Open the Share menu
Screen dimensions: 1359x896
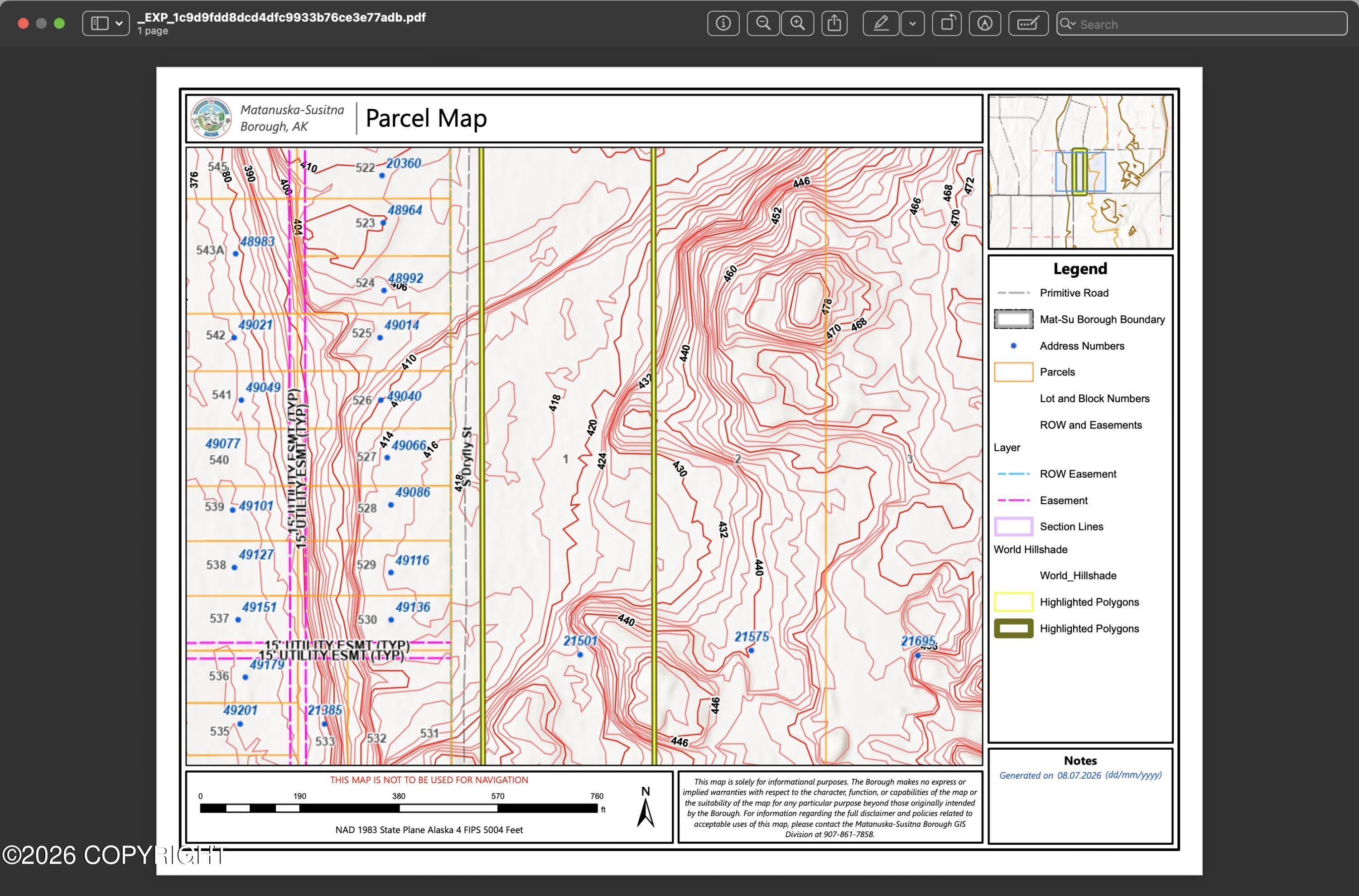click(x=834, y=24)
